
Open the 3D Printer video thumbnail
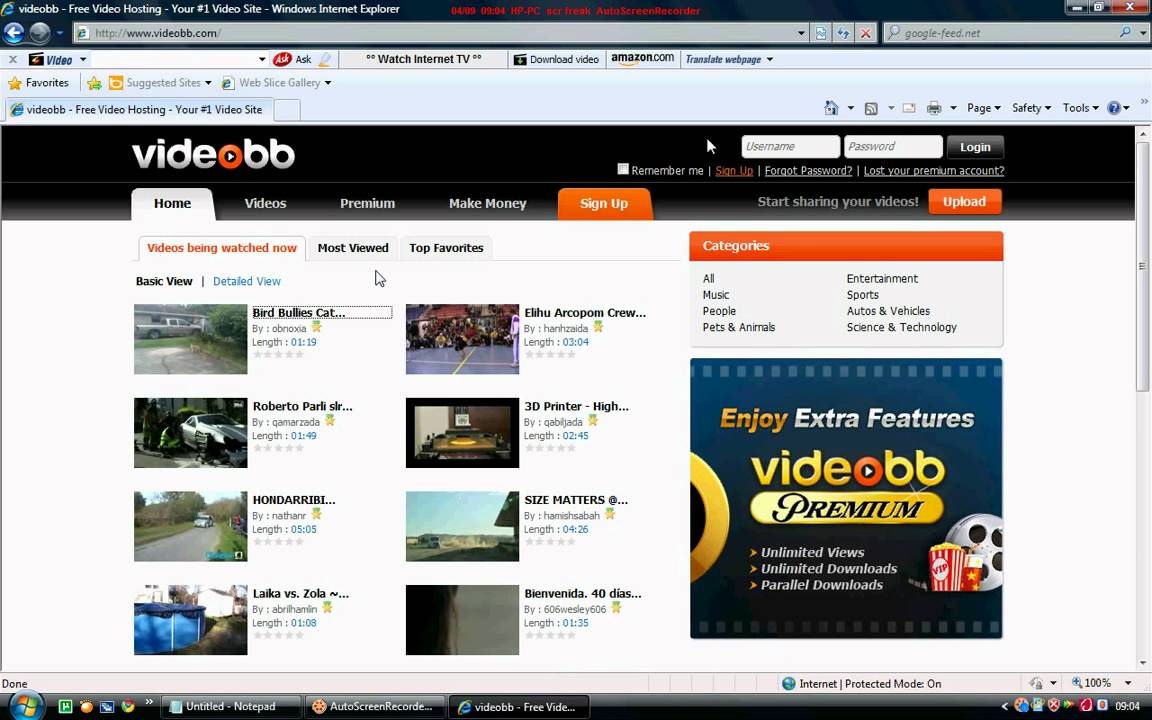(463, 433)
